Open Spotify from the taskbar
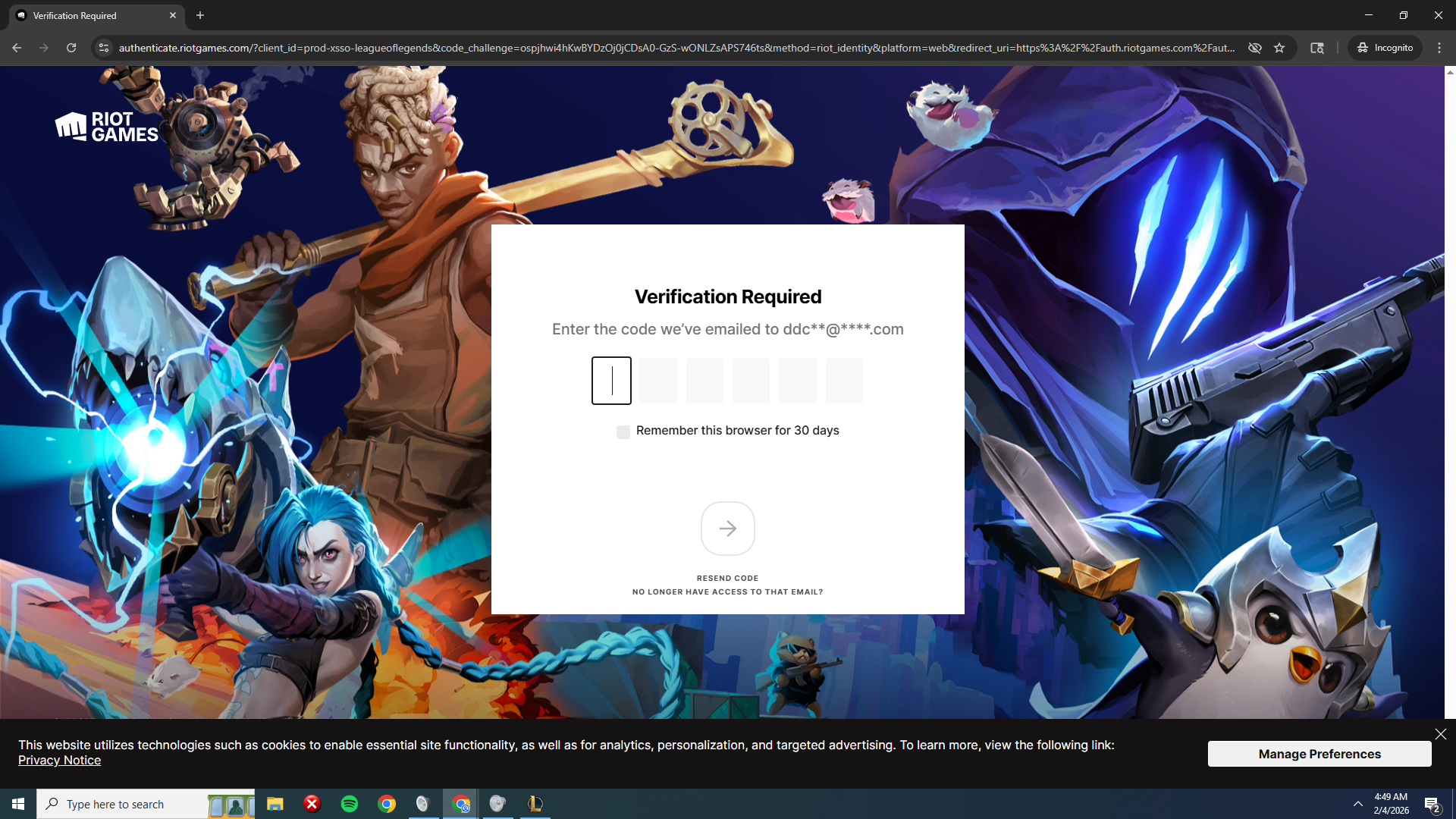 click(x=350, y=804)
